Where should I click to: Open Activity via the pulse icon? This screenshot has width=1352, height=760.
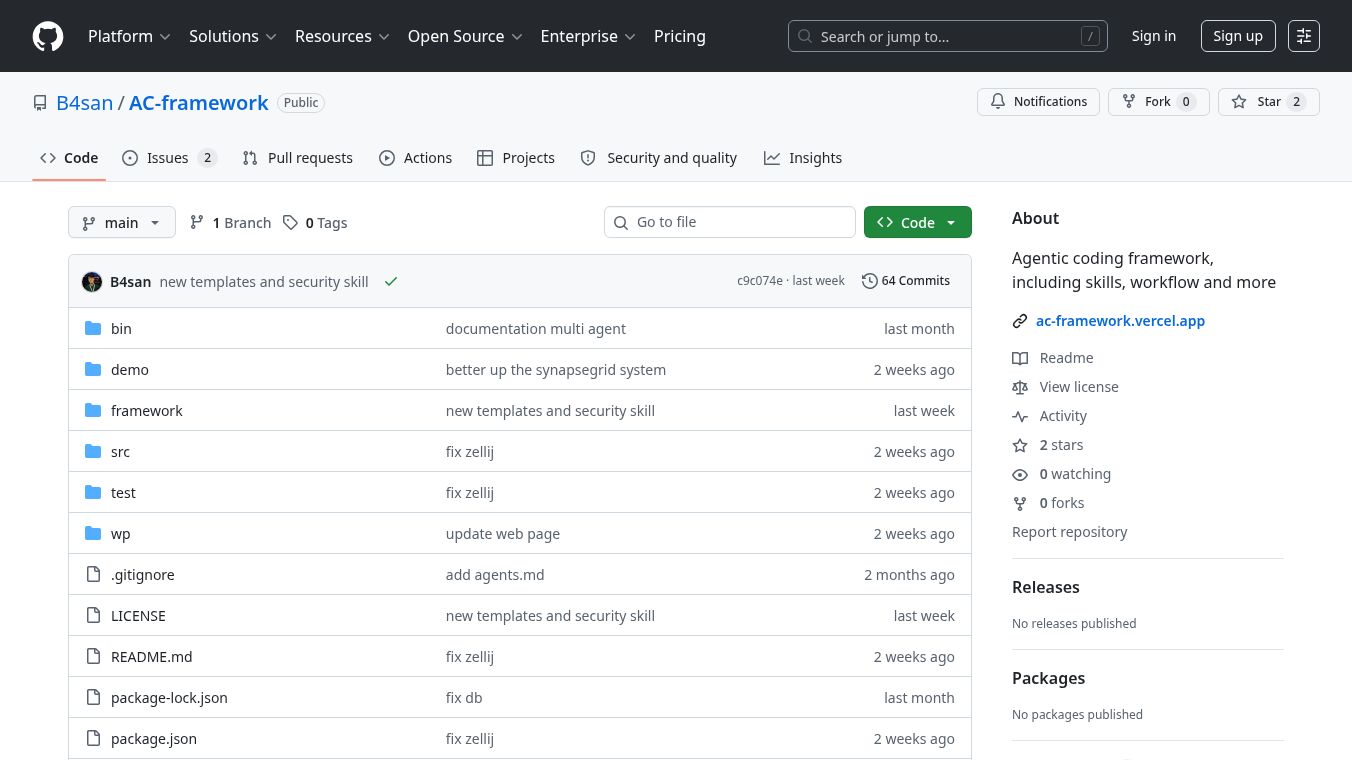pos(1020,416)
